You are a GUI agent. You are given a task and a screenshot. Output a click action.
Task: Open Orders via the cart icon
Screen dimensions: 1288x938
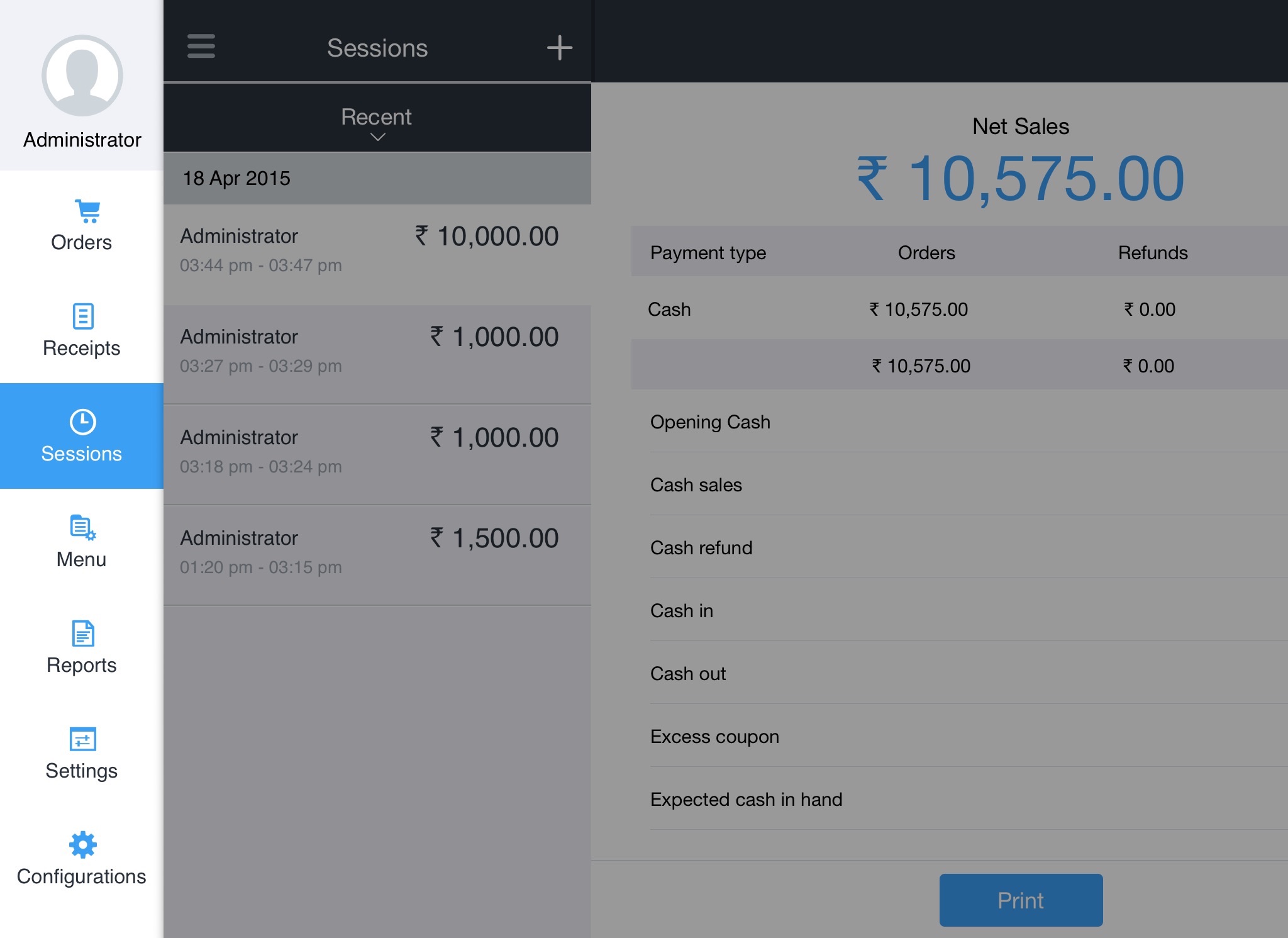tap(87, 211)
